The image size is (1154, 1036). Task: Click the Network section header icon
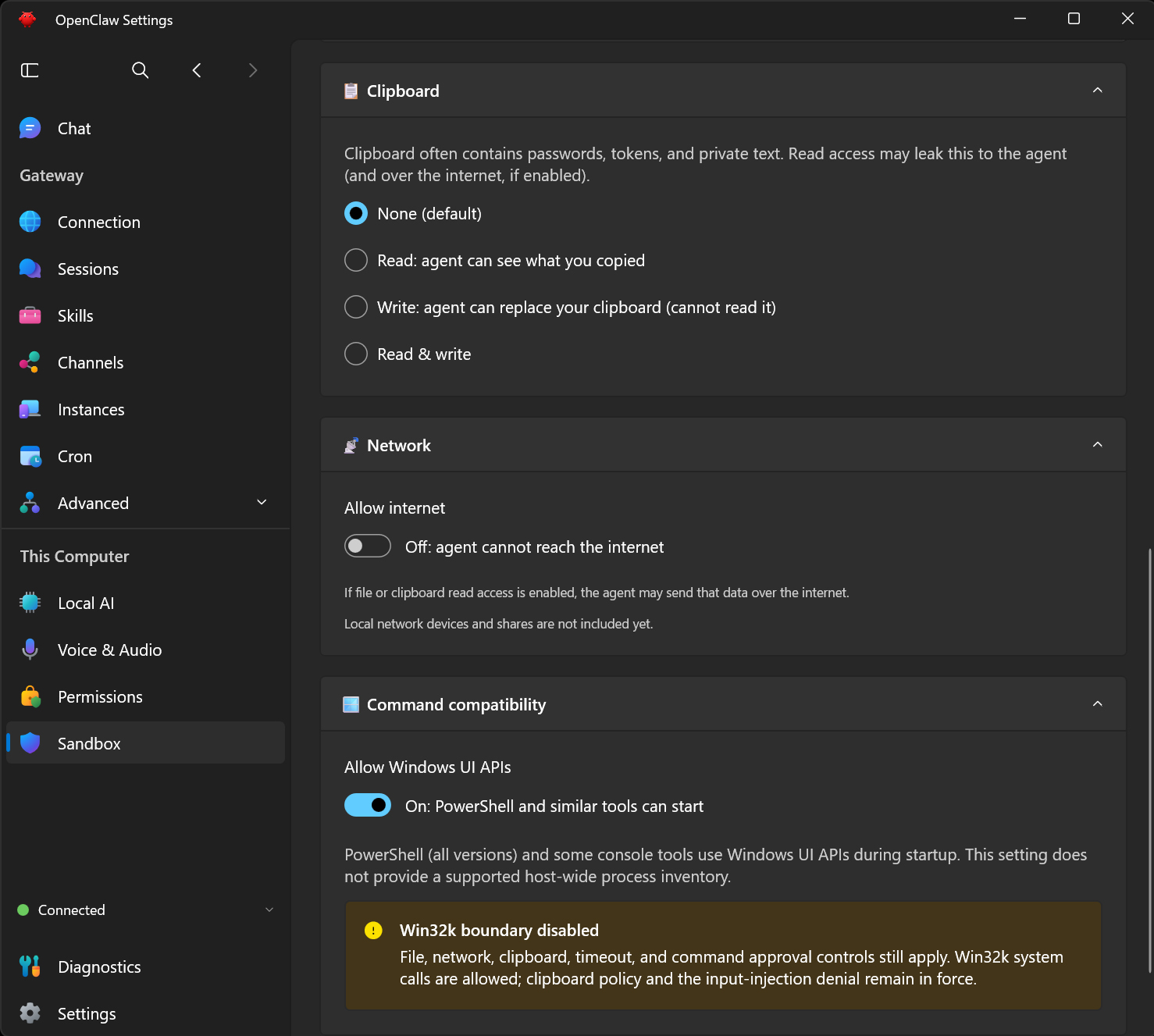(351, 446)
